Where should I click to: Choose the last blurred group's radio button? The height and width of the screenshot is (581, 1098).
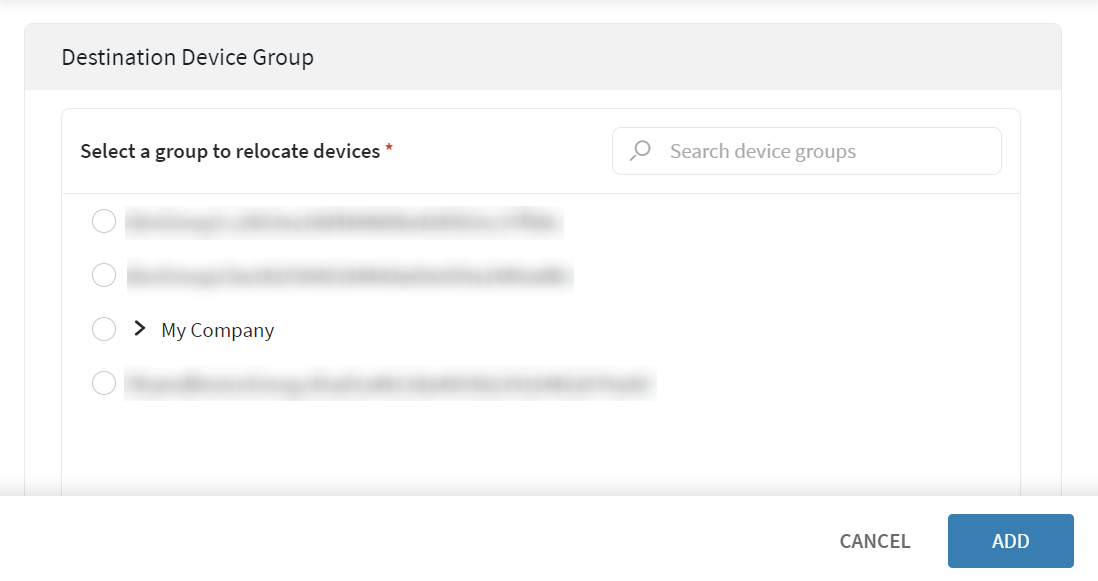click(x=104, y=383)
